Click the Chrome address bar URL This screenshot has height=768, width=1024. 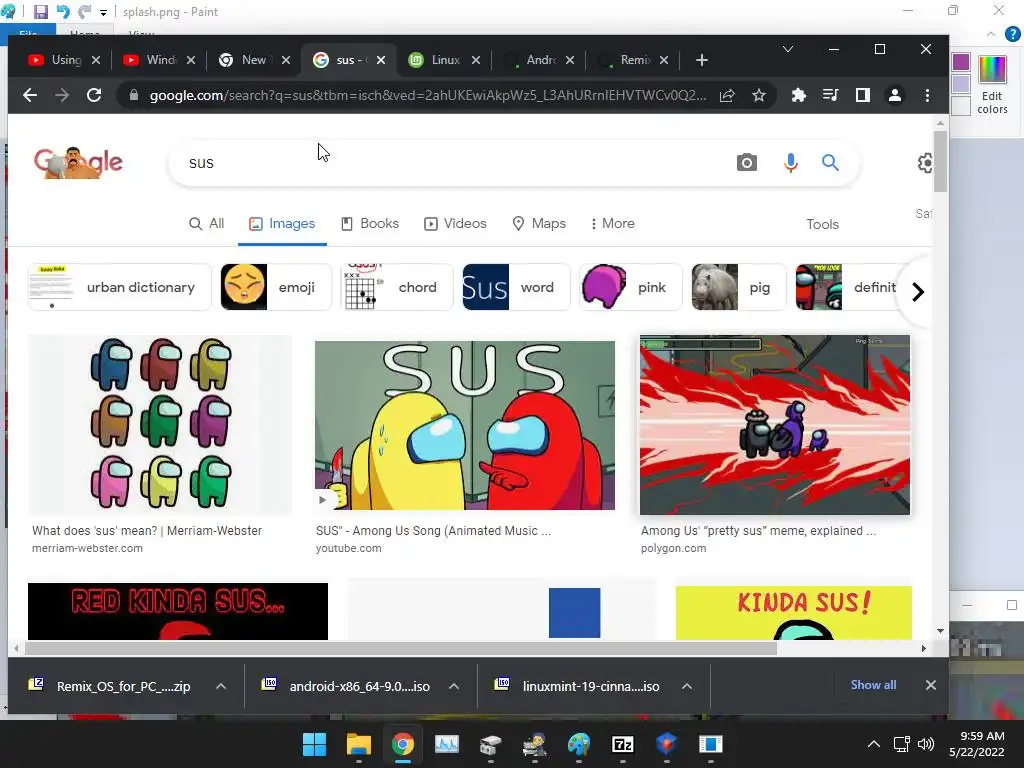(428, 95)
